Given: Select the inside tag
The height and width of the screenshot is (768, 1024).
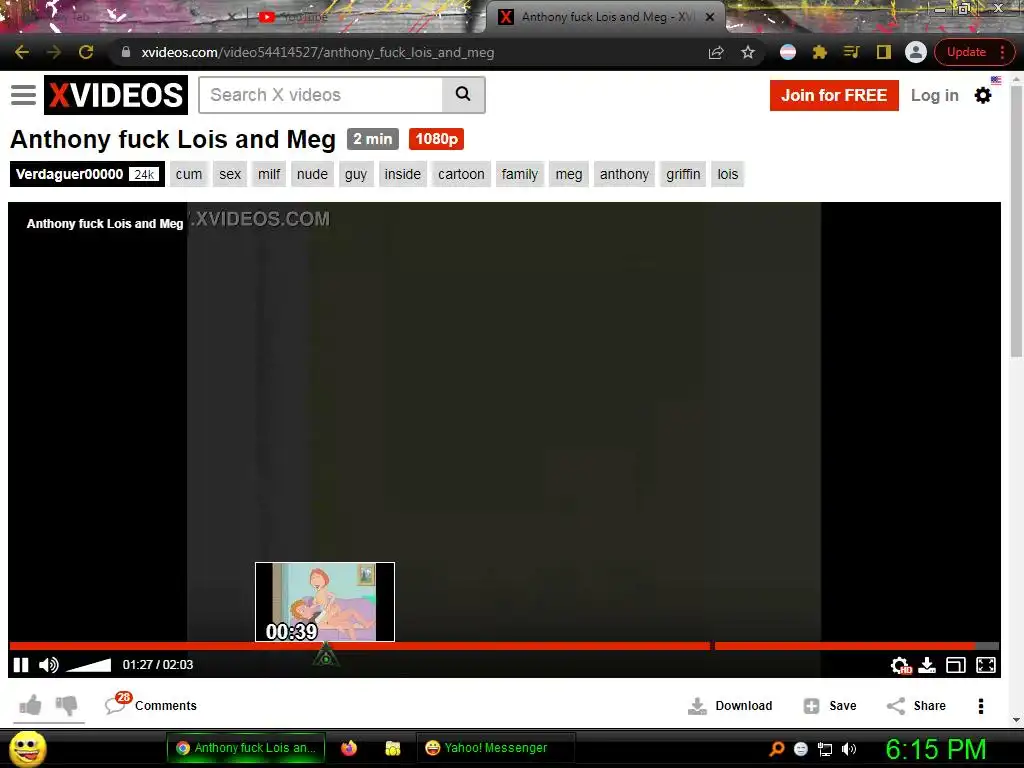Looking at the screenshot, I should click(402, 174).
